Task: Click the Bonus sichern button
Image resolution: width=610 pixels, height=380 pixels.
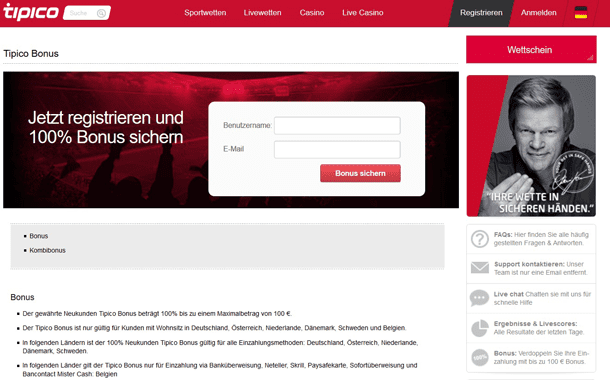Action: (360, 173)
